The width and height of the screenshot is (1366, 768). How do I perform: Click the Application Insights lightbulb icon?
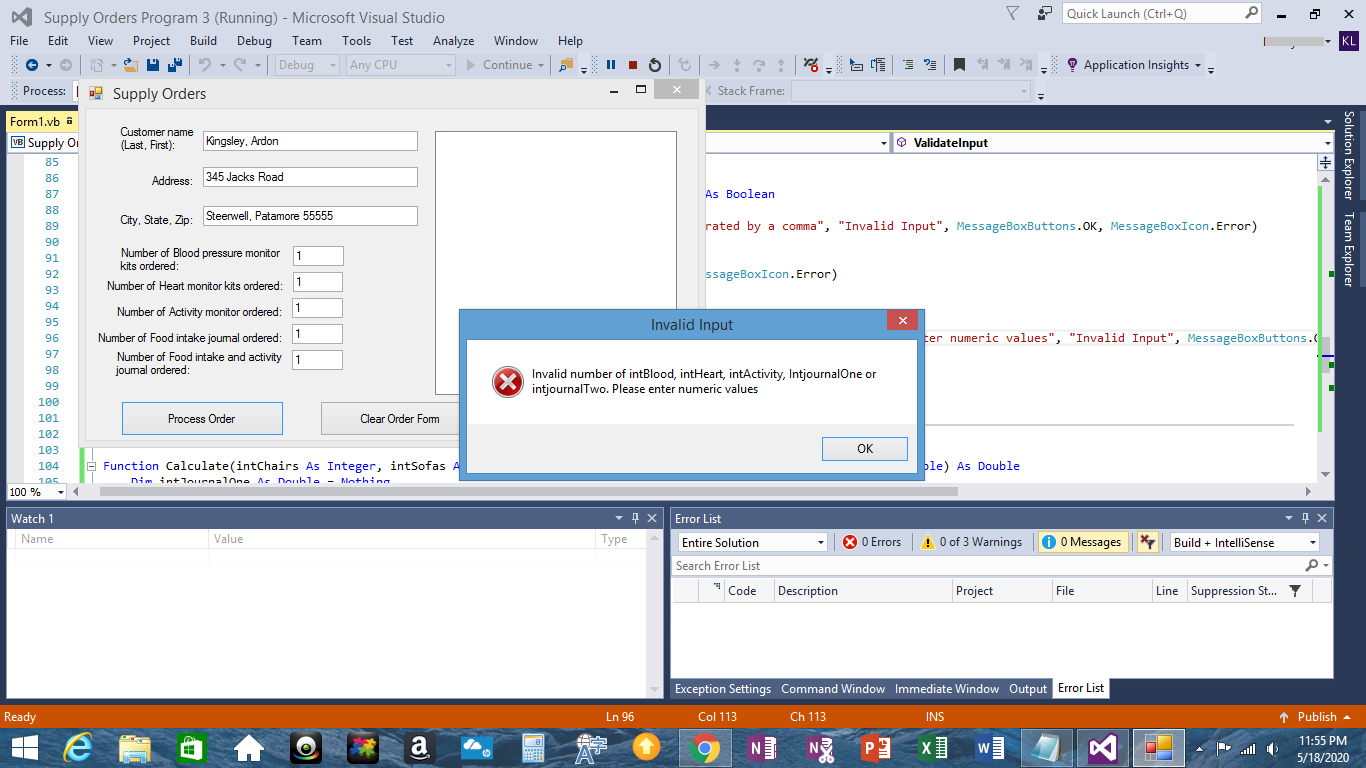1073,65
